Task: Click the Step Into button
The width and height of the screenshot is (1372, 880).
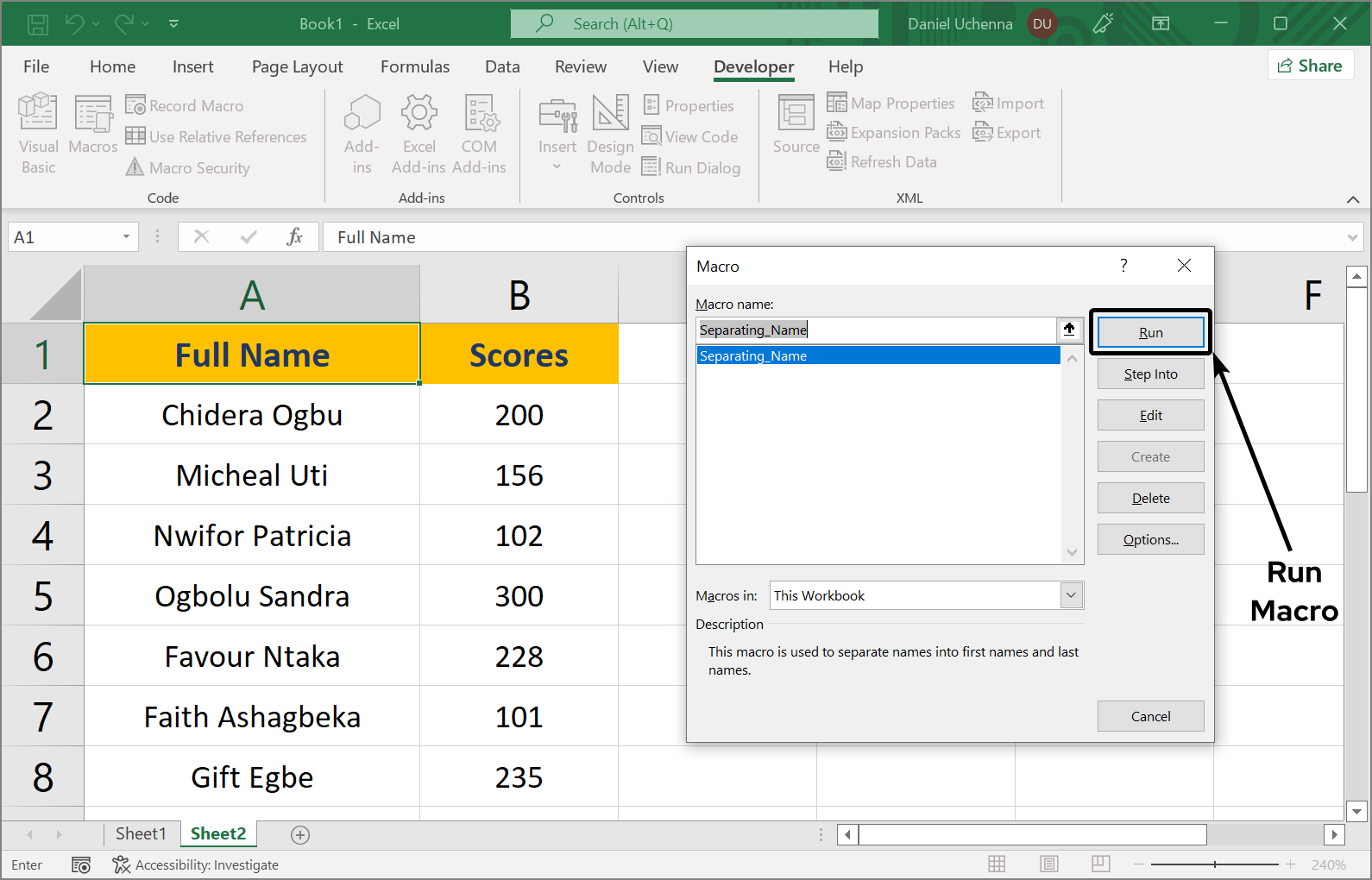Action: [1150, 374]
